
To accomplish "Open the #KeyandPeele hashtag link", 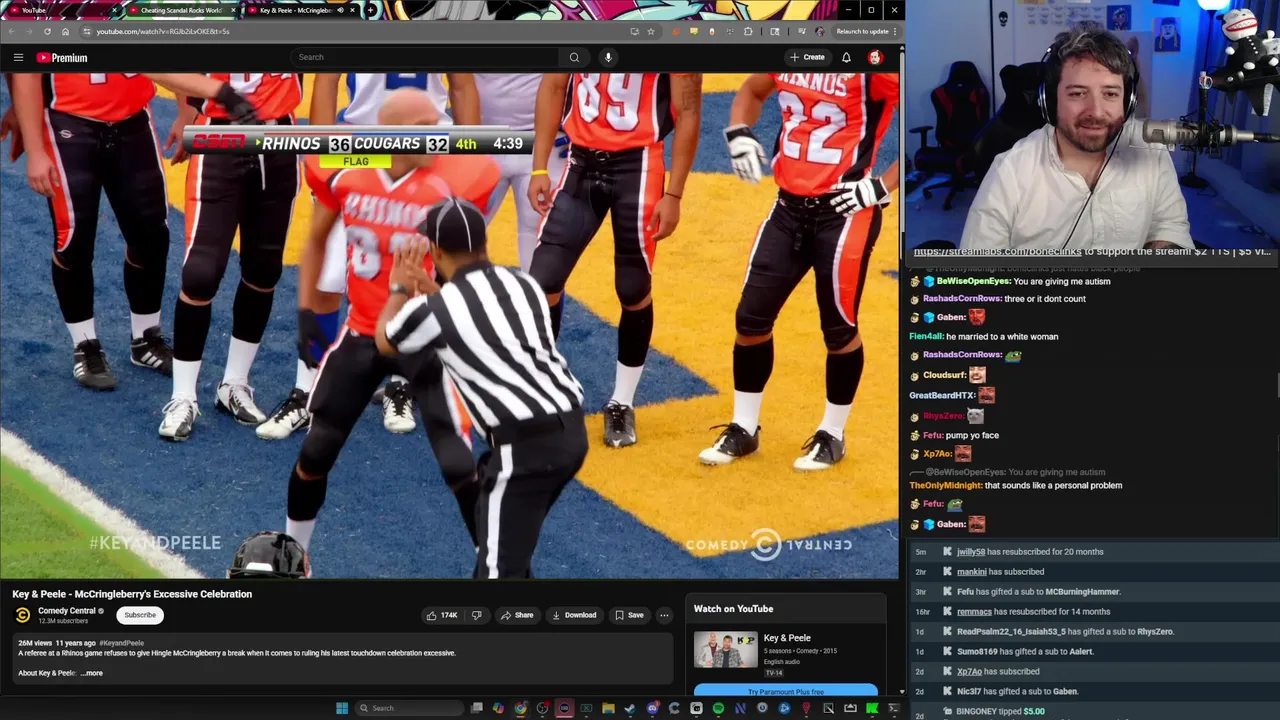I will [x=121, y=643].
